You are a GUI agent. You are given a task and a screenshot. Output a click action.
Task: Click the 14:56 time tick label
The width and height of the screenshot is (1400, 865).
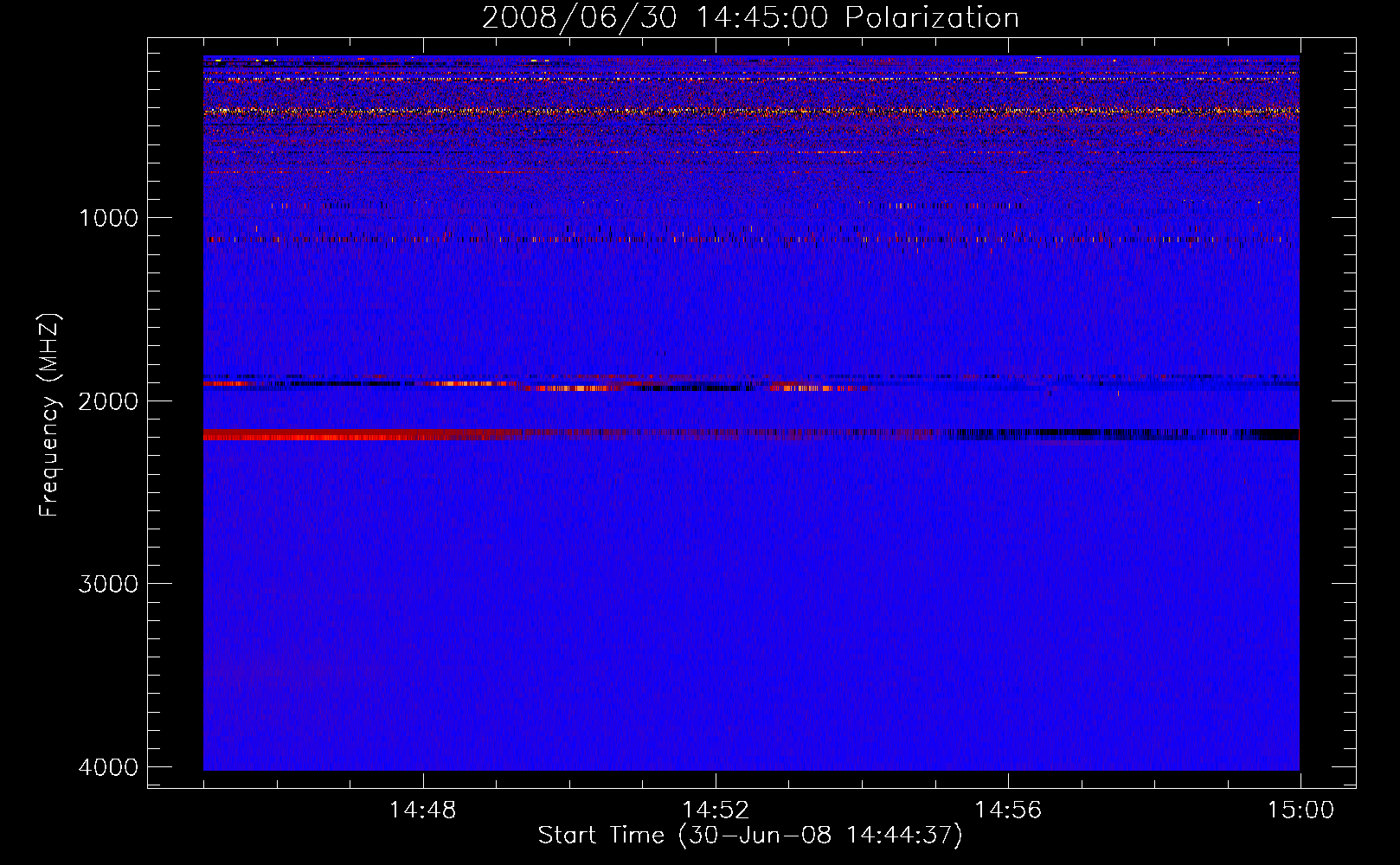[1008, 811]
